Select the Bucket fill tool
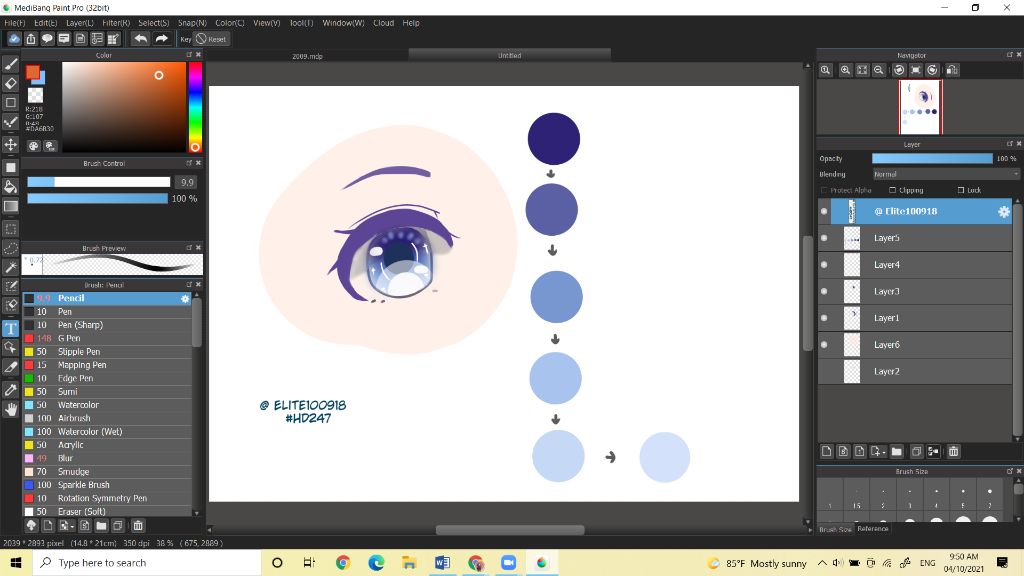This screenshot has height=576, width=1024. (x=11, y=186)
